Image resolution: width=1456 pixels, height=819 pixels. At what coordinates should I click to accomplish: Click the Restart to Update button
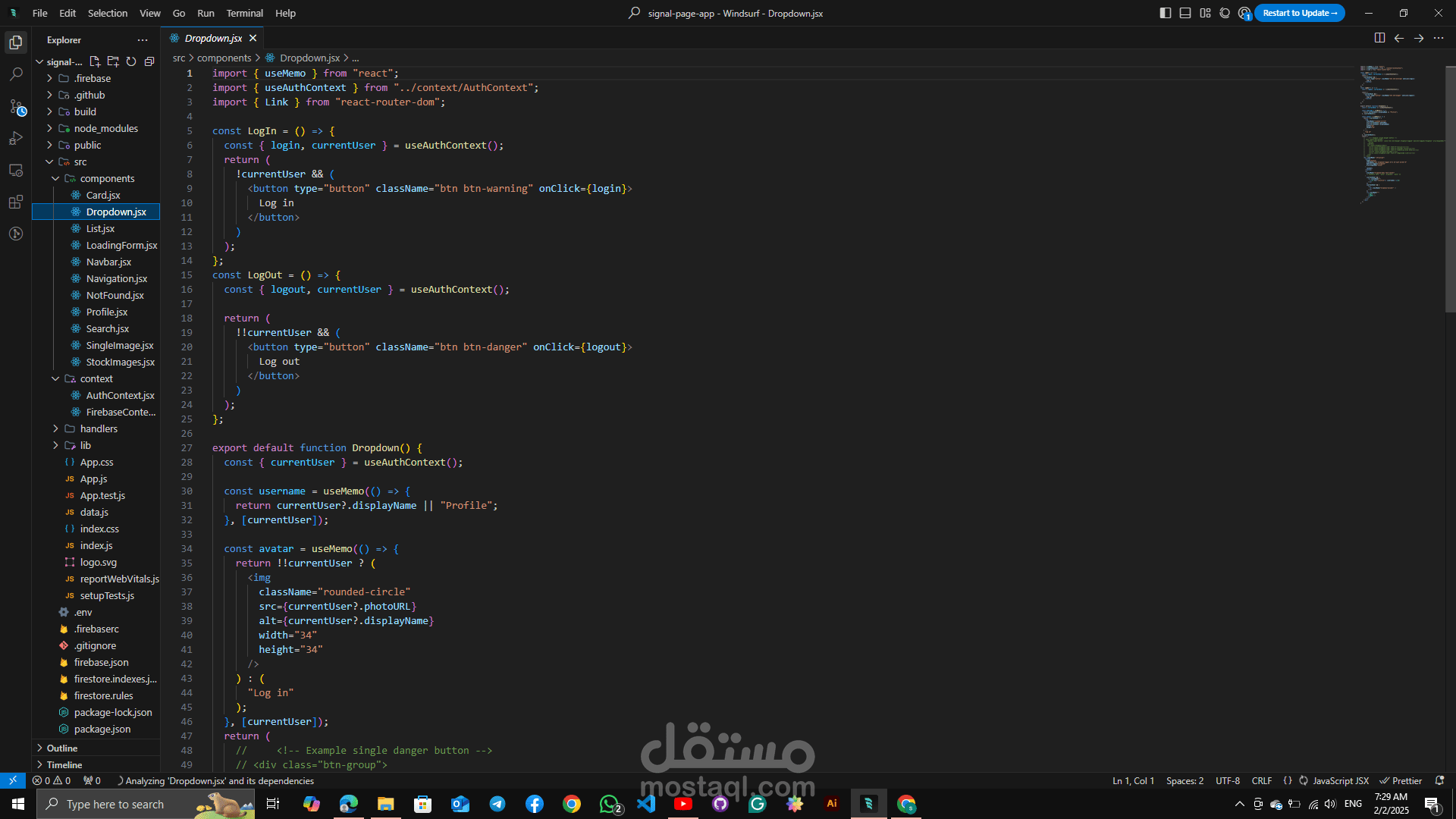point(1299,13)
